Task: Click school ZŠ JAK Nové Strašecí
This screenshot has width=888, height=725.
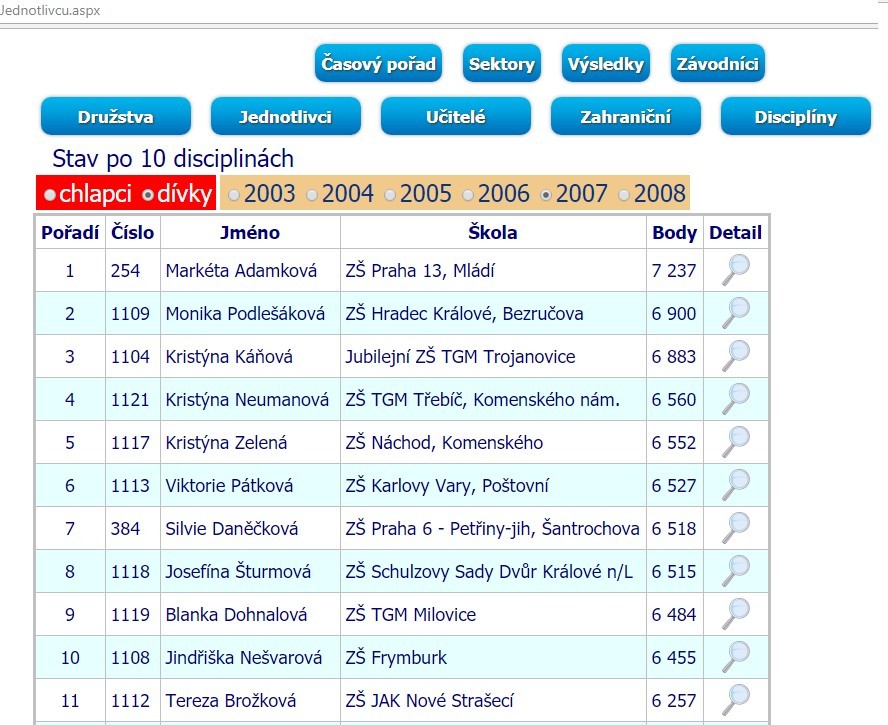Action: (x=429, y=701)
